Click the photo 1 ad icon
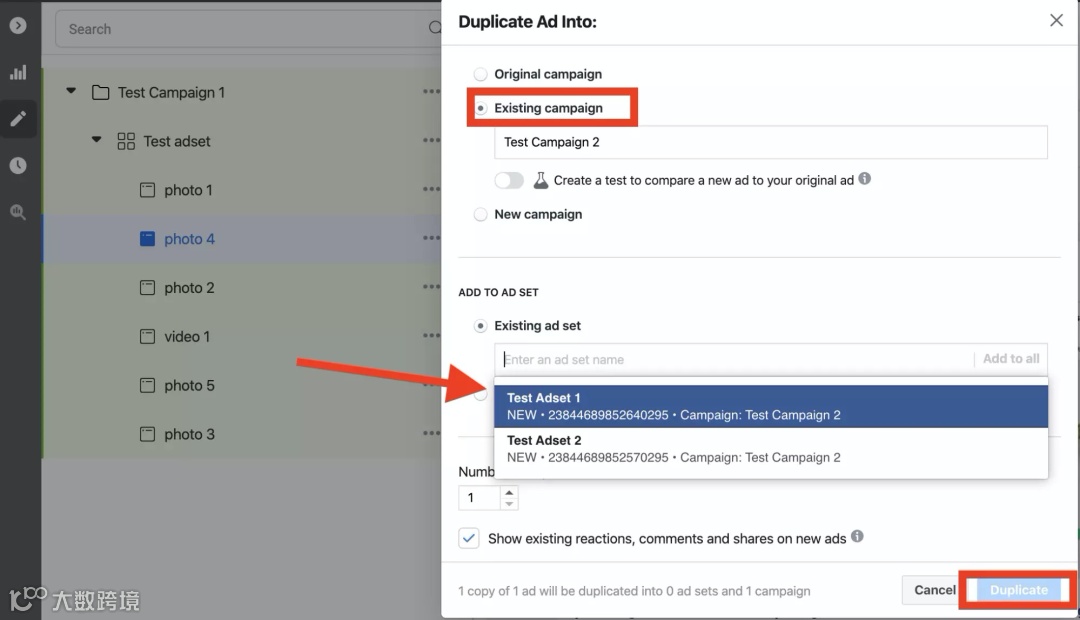Screen dimensions: 1080x620 [x=147, y=190]
